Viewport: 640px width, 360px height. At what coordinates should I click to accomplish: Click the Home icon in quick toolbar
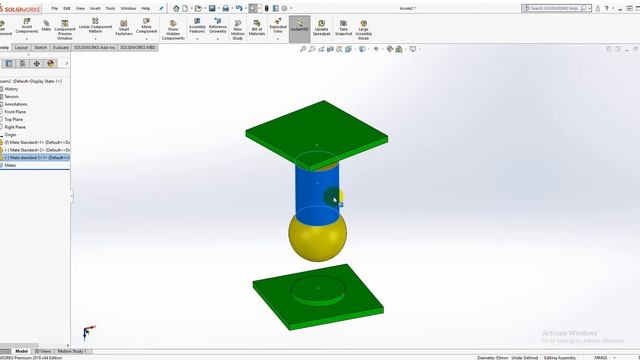[x=176, y=8]
